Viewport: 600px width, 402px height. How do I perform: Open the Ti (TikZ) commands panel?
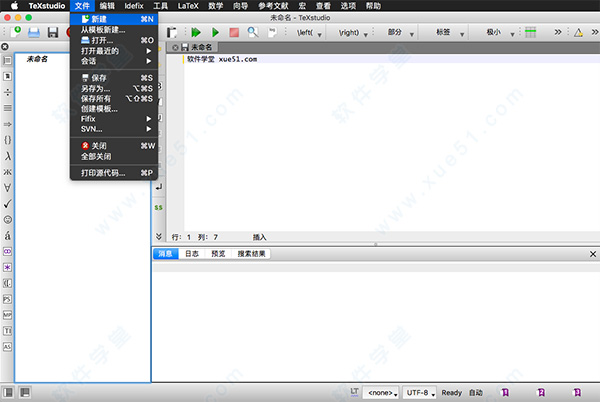pyautogui.click(x=7, y=331)
